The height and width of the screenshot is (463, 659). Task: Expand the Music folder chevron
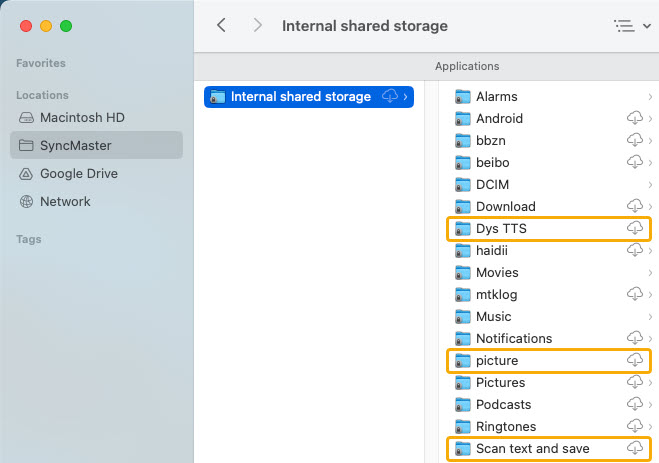pyautogui.click(x=650, y=316)
